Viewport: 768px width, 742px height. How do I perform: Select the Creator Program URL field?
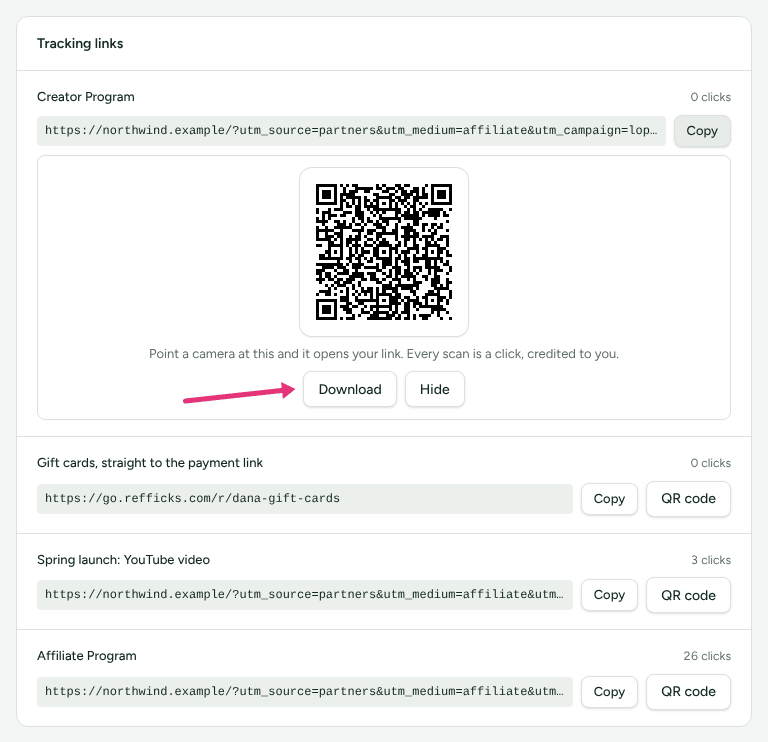click(351, 131)
